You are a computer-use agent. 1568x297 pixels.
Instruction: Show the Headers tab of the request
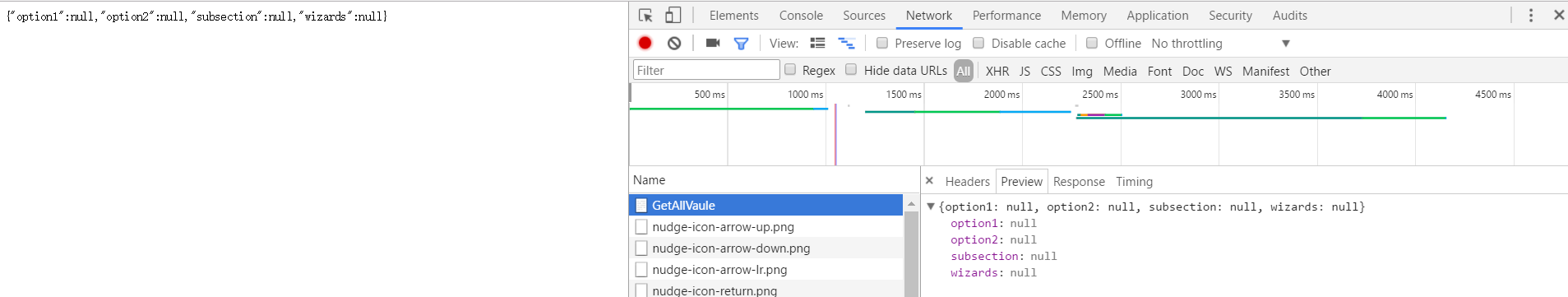(x=968, y=181)
